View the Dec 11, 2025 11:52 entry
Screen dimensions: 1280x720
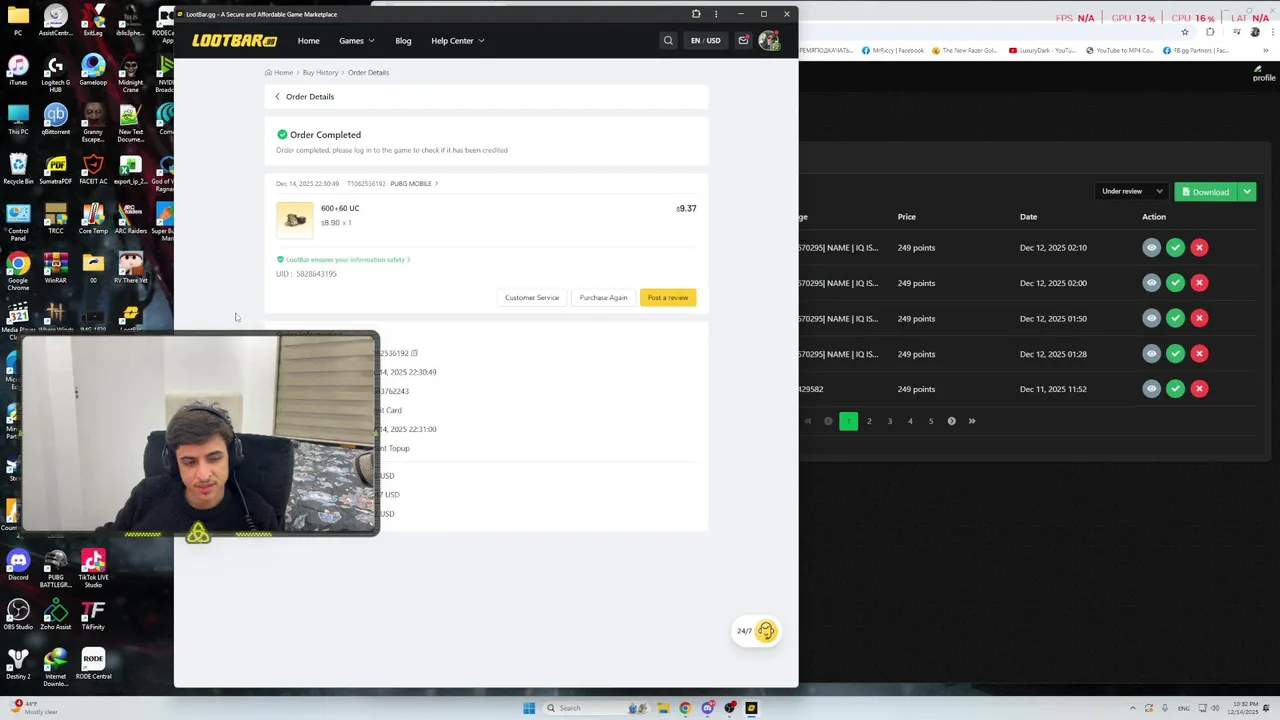click(1151, 389)
